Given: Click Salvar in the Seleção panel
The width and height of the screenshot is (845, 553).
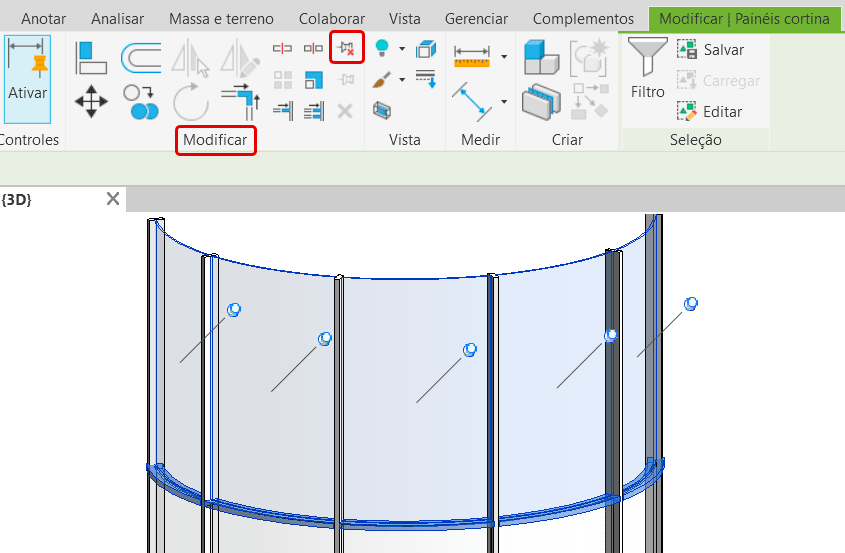Looking at the screenshot, I should click(x=711, y=49).
